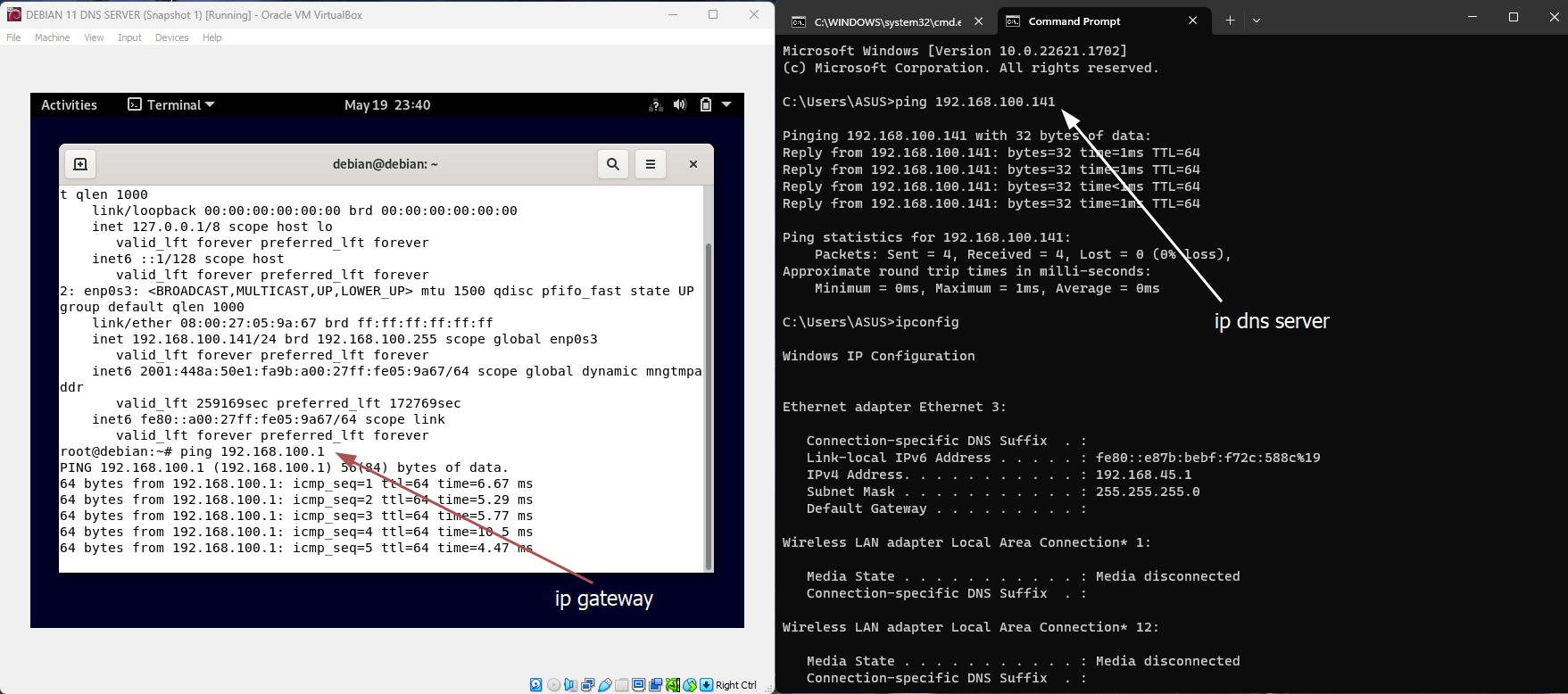Click the search icon in Debian terminal
This screenshot has height=694, width=1568.
point(613,164)
